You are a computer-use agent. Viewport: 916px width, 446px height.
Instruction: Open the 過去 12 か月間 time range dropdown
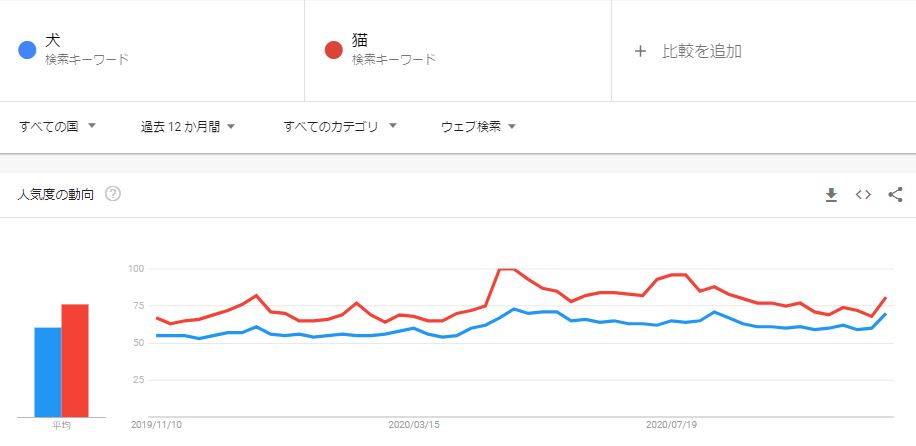click(188, 127)
